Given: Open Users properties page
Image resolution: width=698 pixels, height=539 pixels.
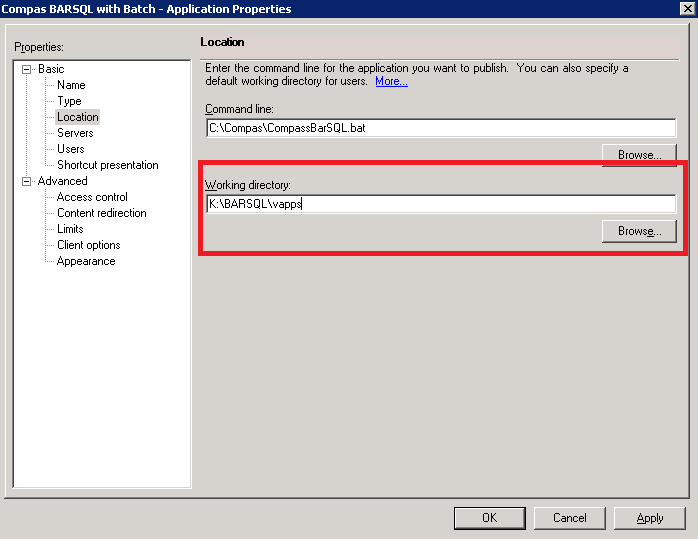Looking at the screenshot, I should tap(71, 149).
